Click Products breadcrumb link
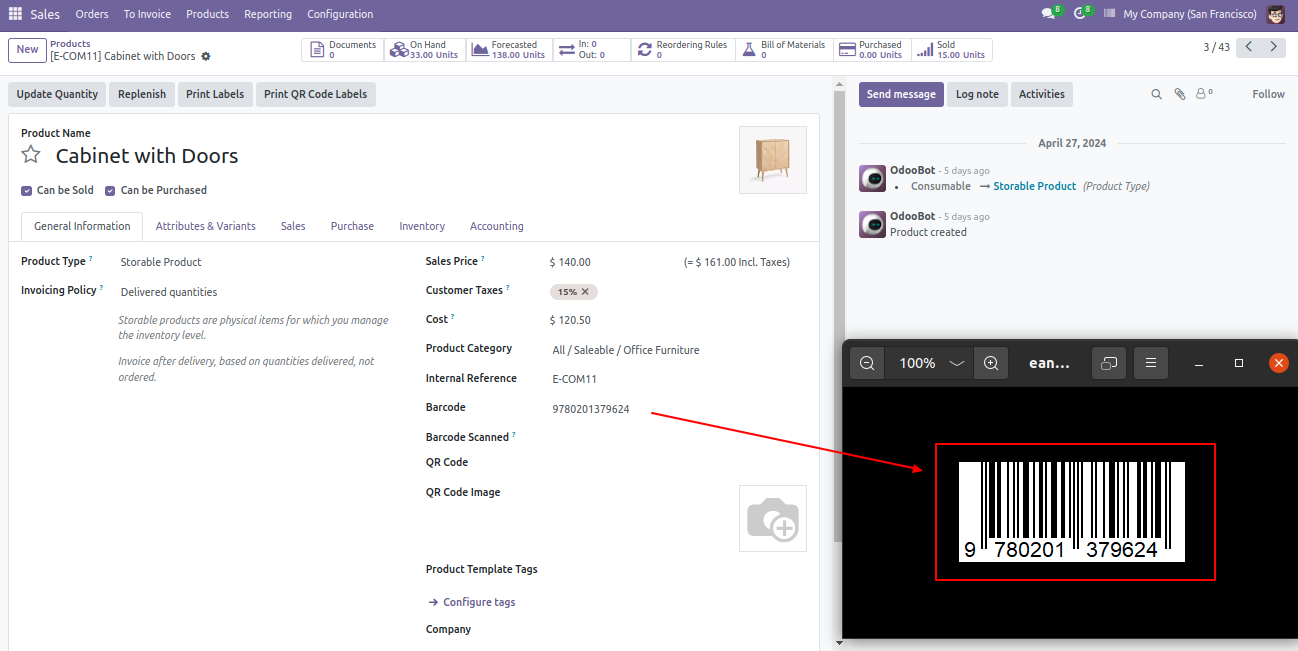The height and width of the screenshot is (651, 1298). (70, 44)
